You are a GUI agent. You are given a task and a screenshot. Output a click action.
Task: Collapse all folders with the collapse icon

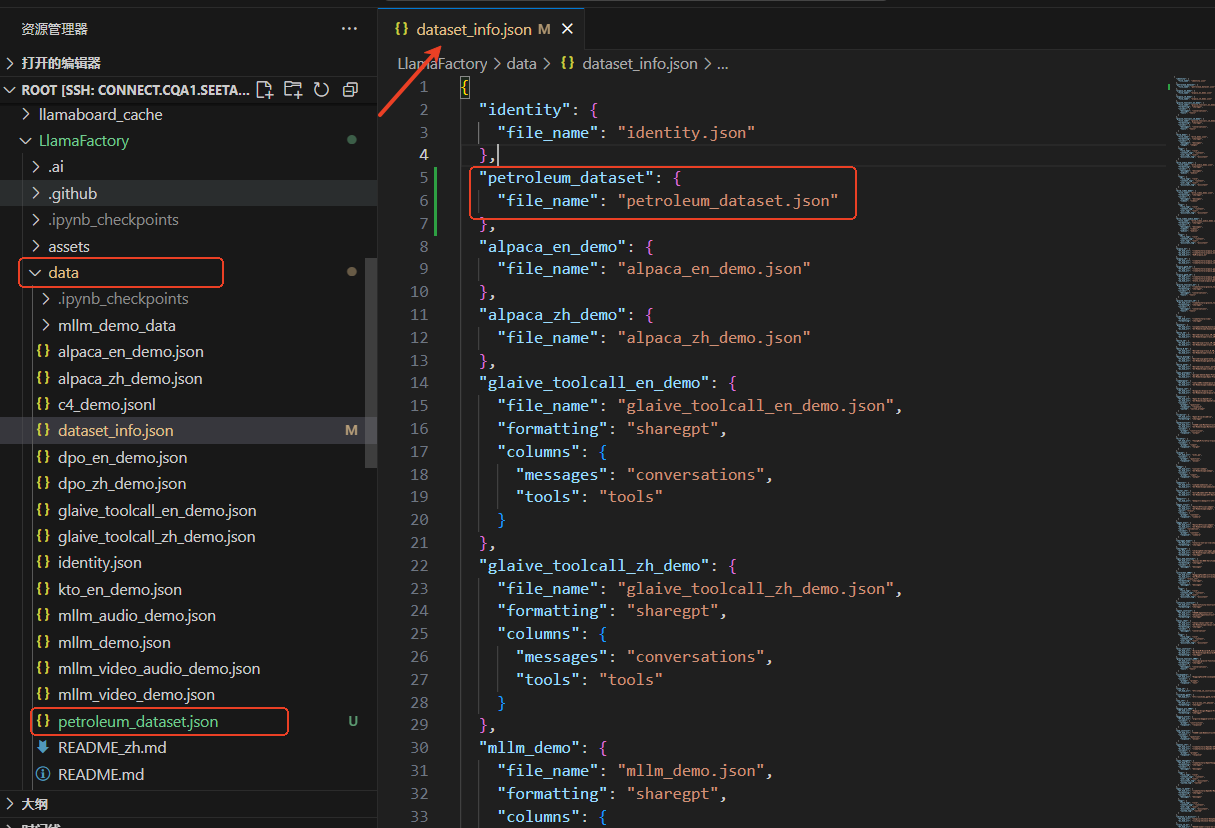tap(350, 90)
